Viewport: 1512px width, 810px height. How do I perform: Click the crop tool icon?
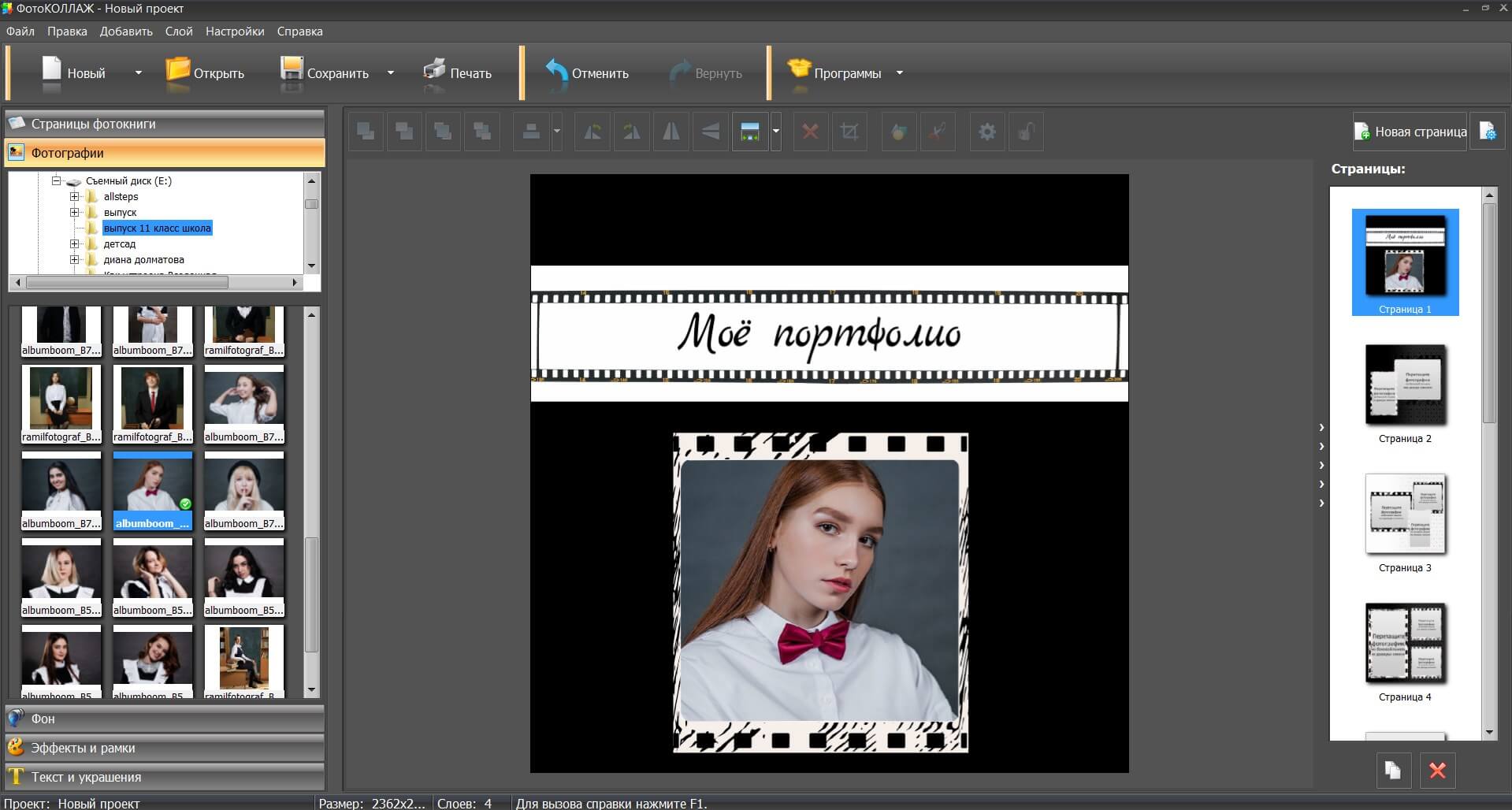point(849,132)
